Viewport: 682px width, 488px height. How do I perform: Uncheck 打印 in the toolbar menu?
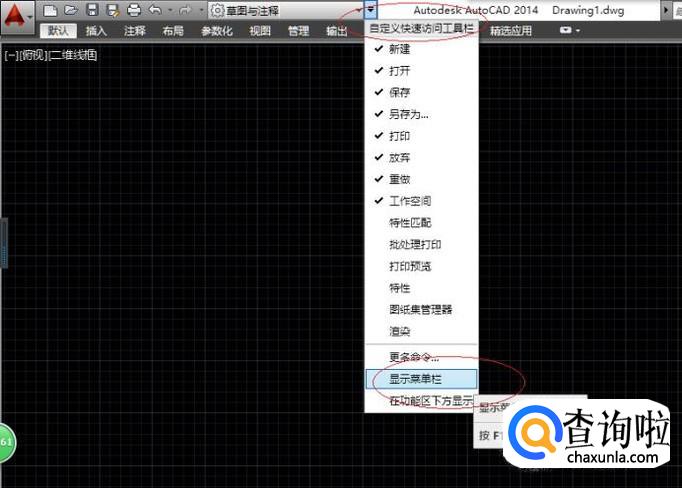pos(421,136)
